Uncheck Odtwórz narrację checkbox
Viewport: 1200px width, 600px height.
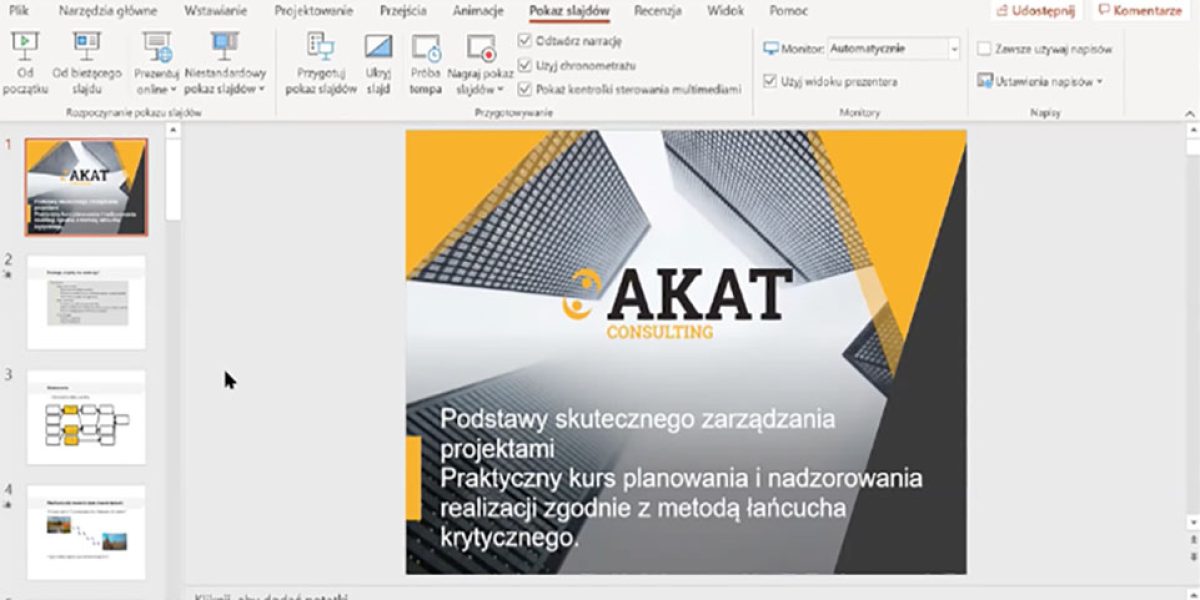pos(525,41)
